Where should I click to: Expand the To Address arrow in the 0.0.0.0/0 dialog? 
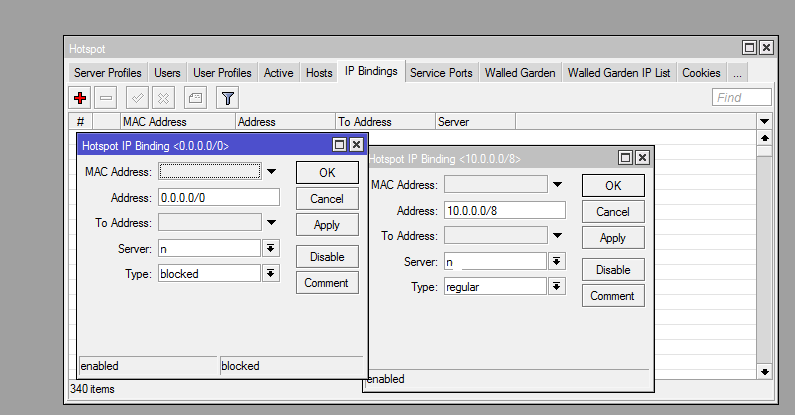point(271,222)
